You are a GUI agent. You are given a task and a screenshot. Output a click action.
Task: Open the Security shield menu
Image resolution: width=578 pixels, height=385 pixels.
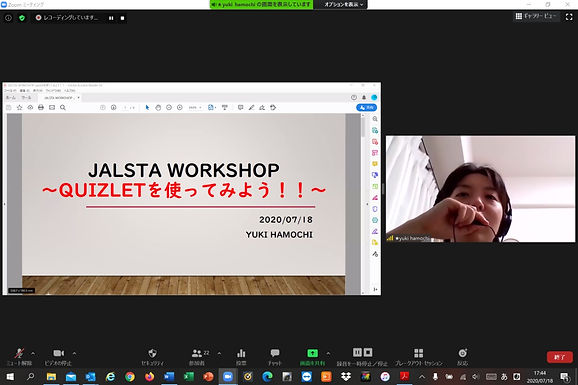tap(152, 356)
